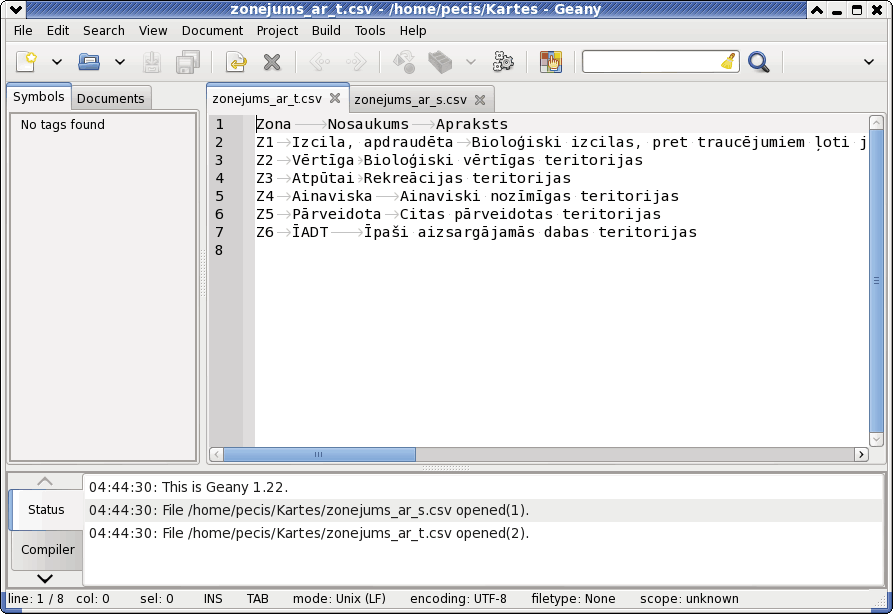Screen dimensions: 893x614
Task: Click the editor horizontal scrollbar thumb
Action: [x=319, y=454]
